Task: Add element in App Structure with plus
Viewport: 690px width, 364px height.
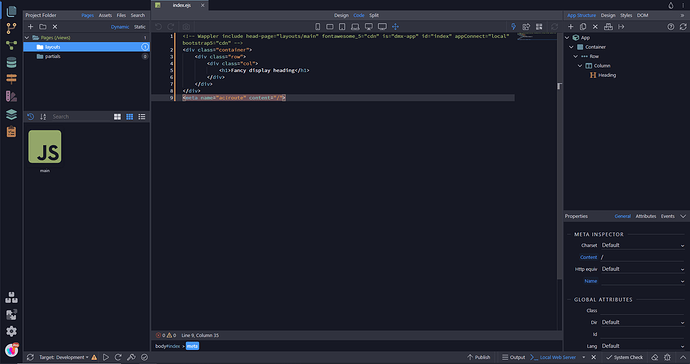Action: pos(571,27)
